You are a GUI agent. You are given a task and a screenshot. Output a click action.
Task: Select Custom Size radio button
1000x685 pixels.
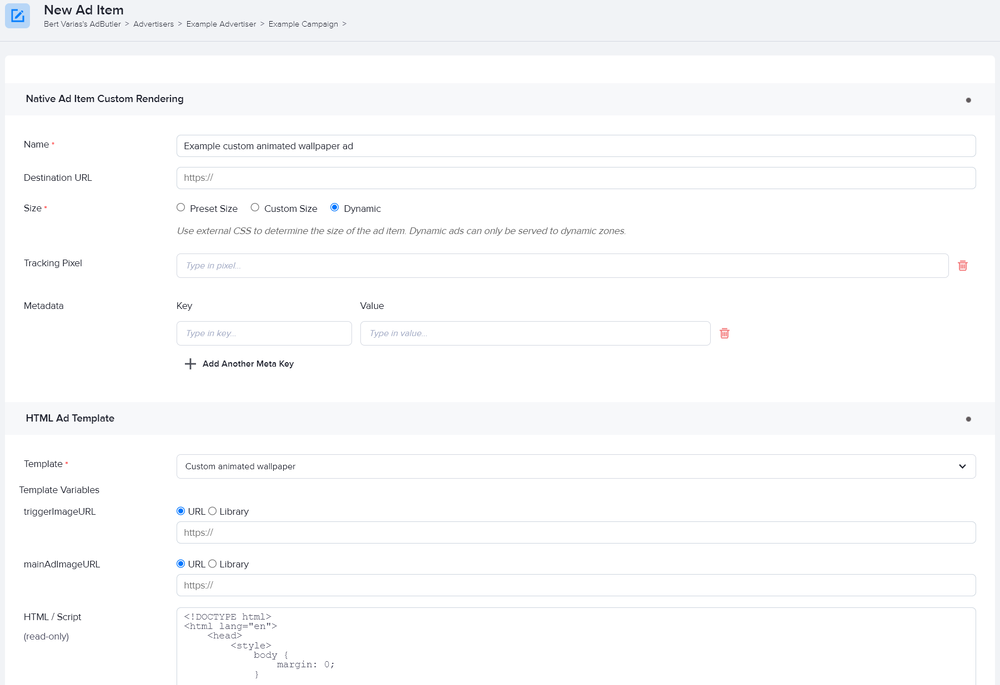click(x=255, y=207)
